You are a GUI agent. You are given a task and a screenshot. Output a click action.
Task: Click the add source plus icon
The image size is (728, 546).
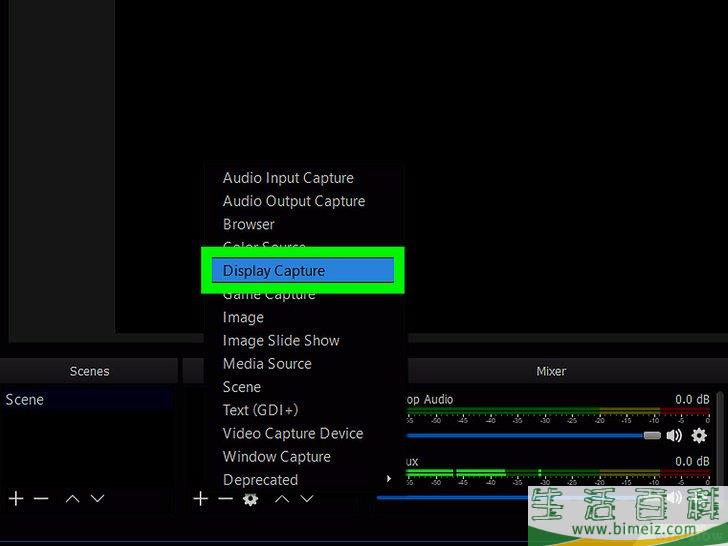[200, 498]
